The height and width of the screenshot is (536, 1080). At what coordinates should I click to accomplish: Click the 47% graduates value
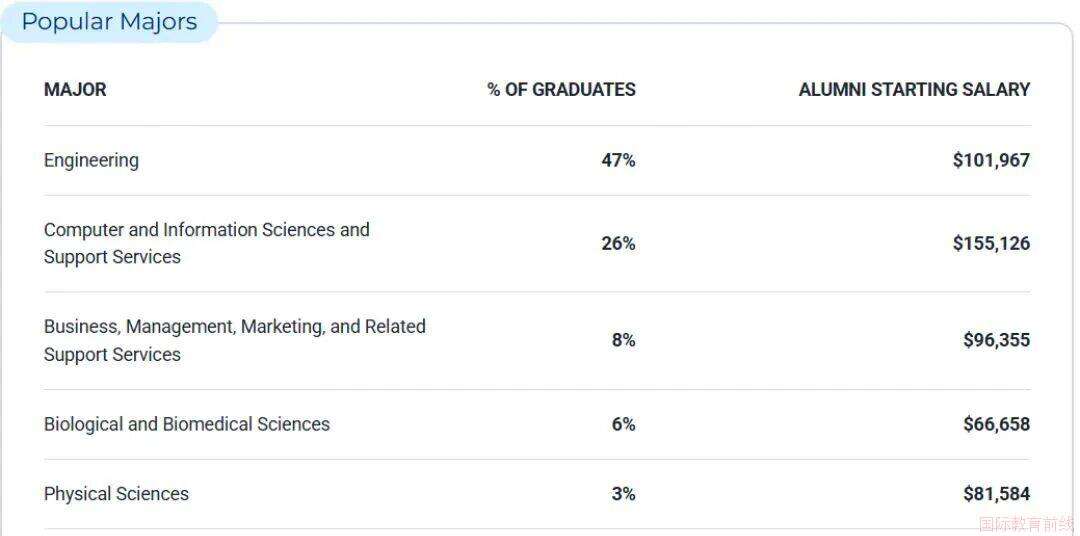tap(618, 160)
